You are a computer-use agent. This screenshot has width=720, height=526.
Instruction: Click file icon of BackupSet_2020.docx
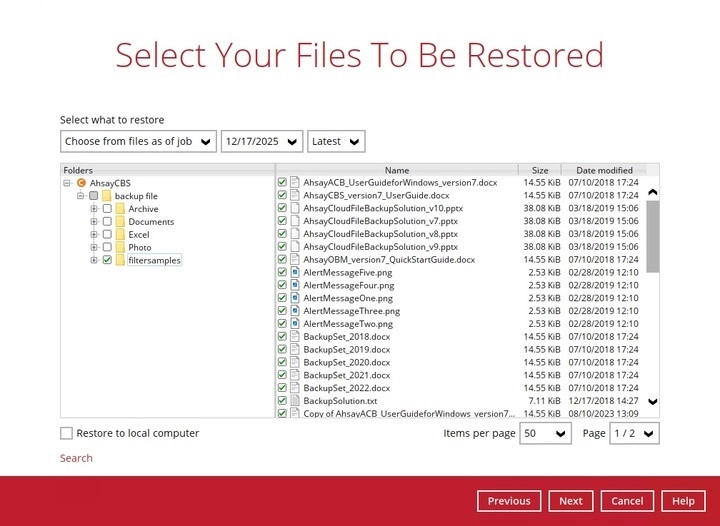[x=295, y=362]
